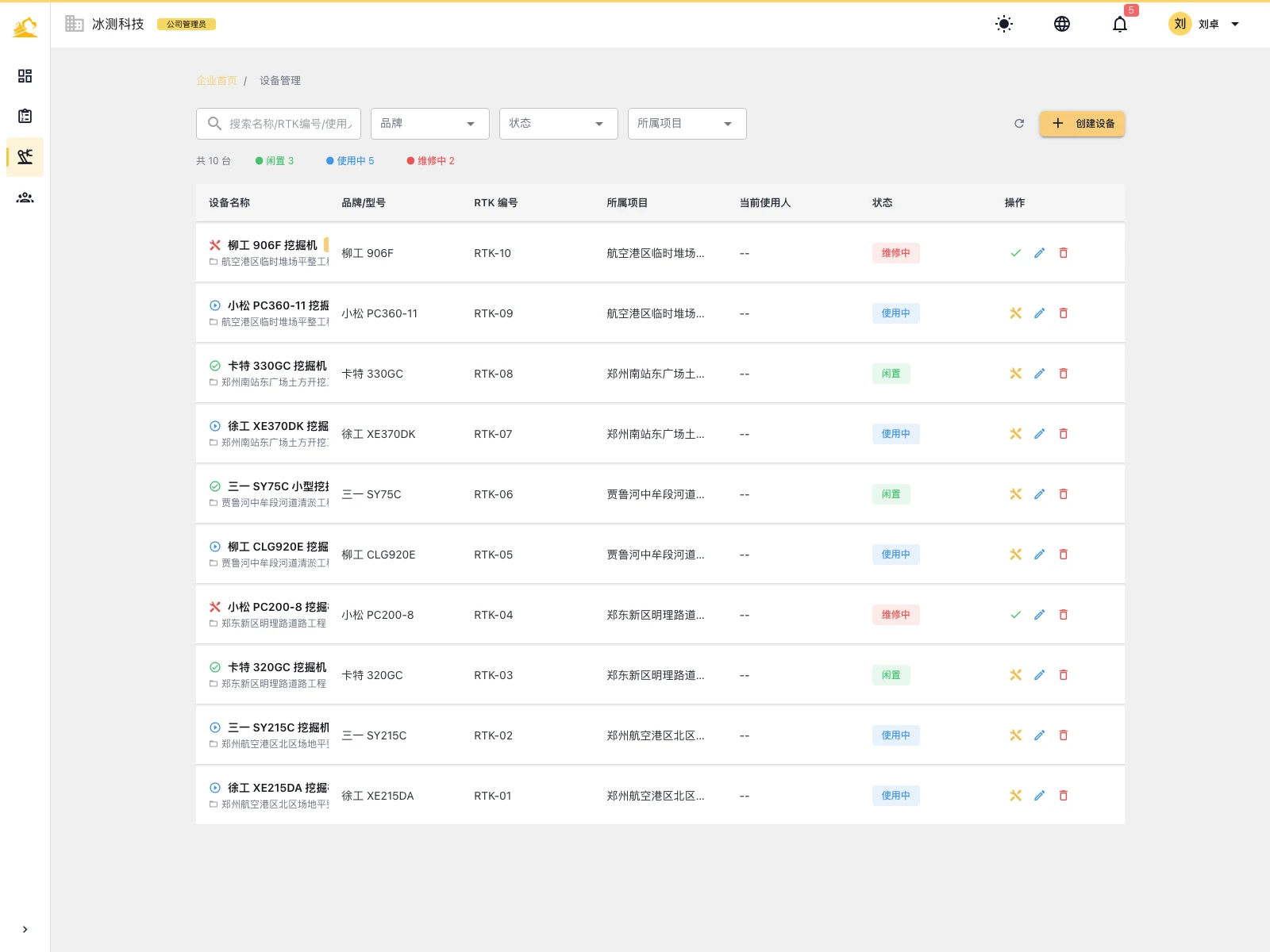Open the 三一 SY215C 挖掘机 device name
1270x952 pixels.
click(x=279, y=728)
